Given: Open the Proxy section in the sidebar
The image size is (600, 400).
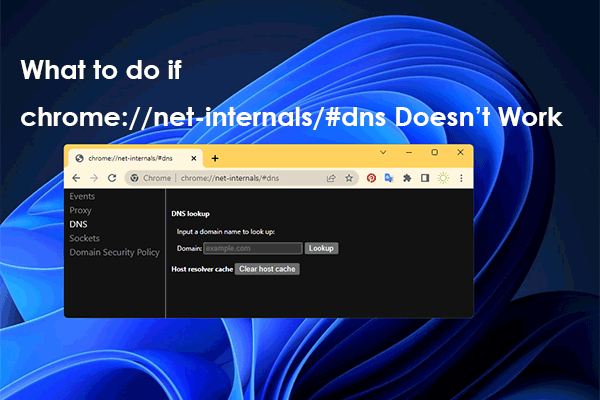Looking at the screenshot, I should click(80, 211).
